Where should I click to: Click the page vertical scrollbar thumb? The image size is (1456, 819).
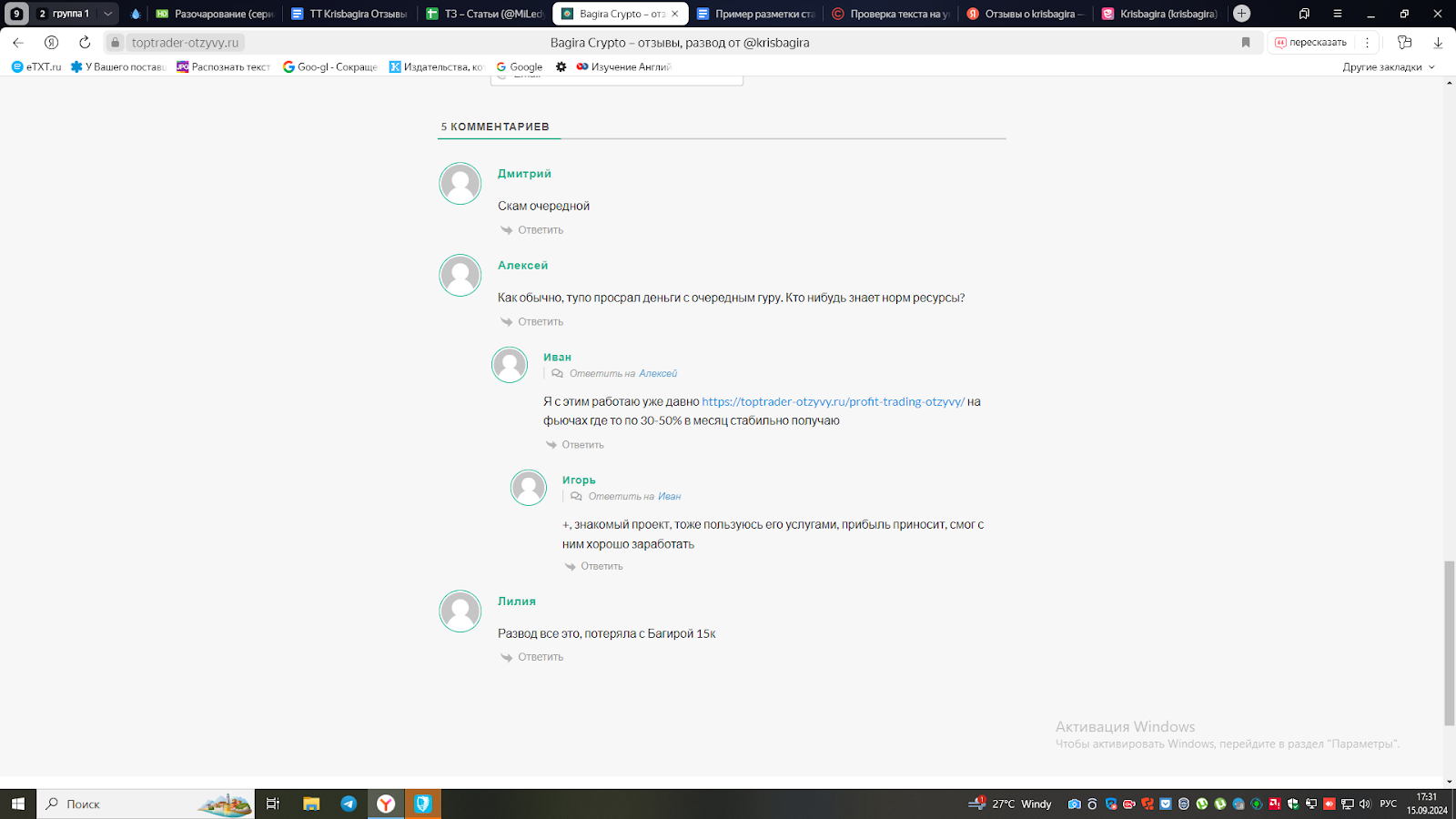click(x=1449, y=643)
